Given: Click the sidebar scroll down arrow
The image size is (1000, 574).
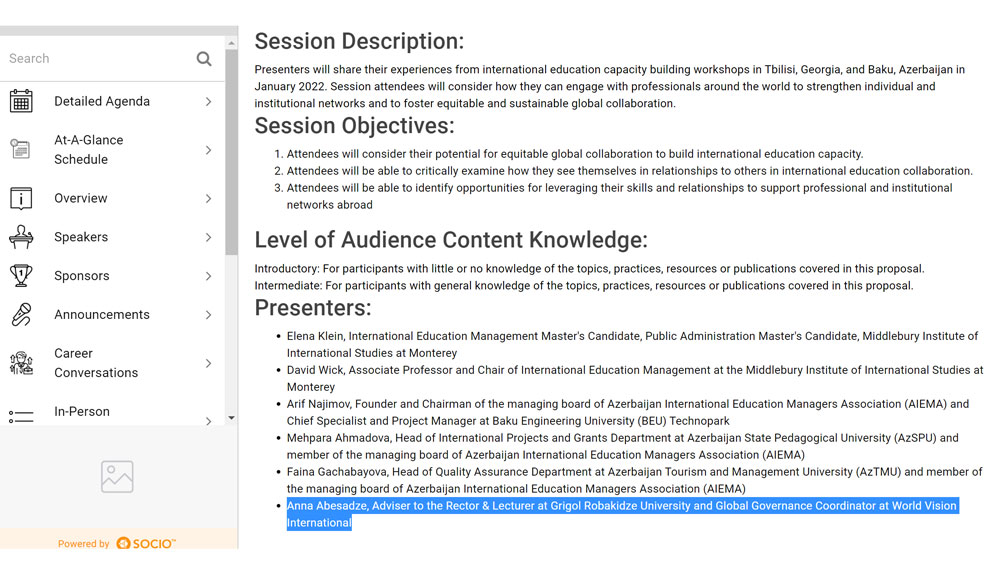Looking at the screenshot, I should 232,418.
